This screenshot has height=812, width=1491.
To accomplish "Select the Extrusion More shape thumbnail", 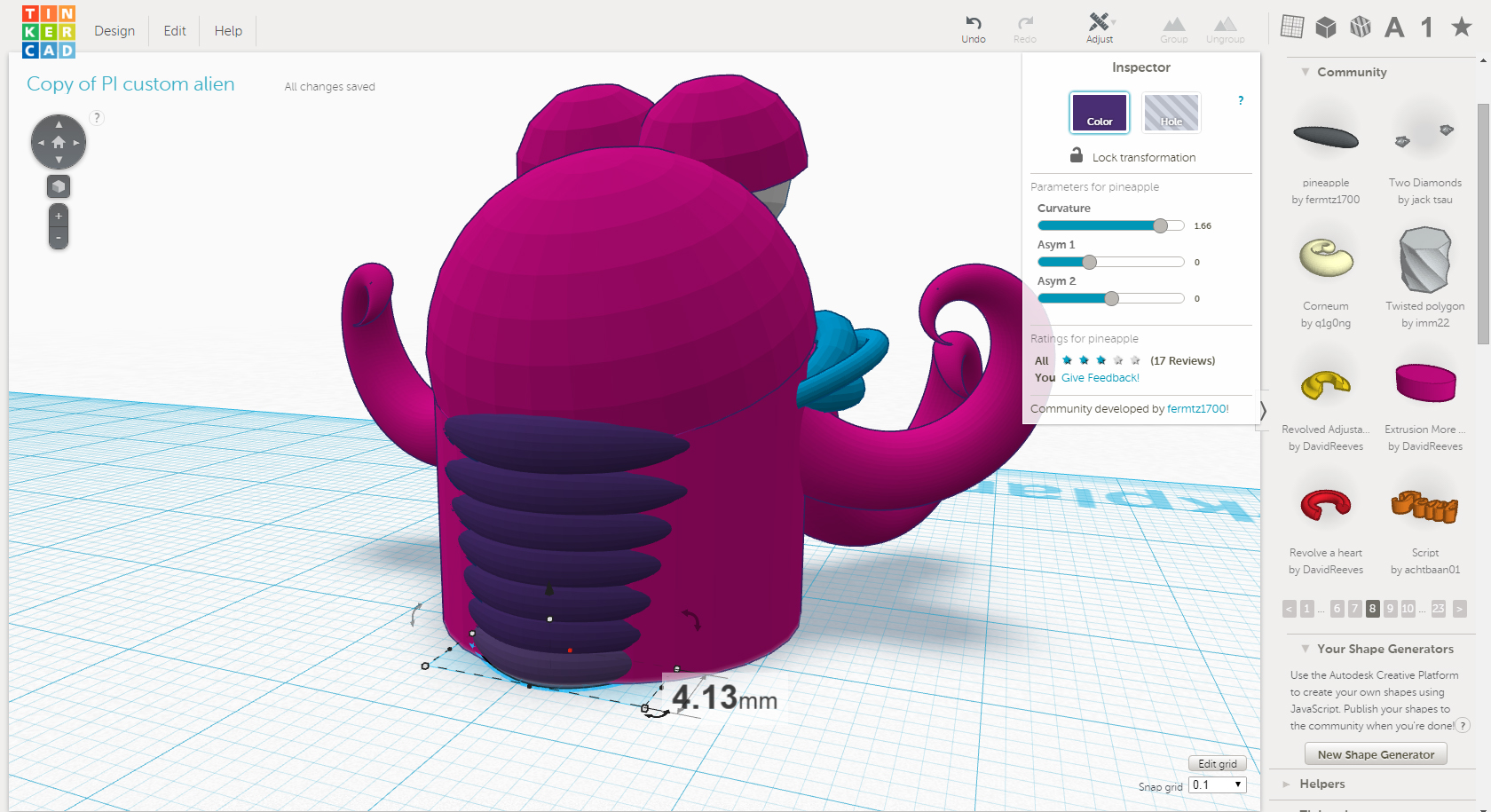I will pos(1425,382).
